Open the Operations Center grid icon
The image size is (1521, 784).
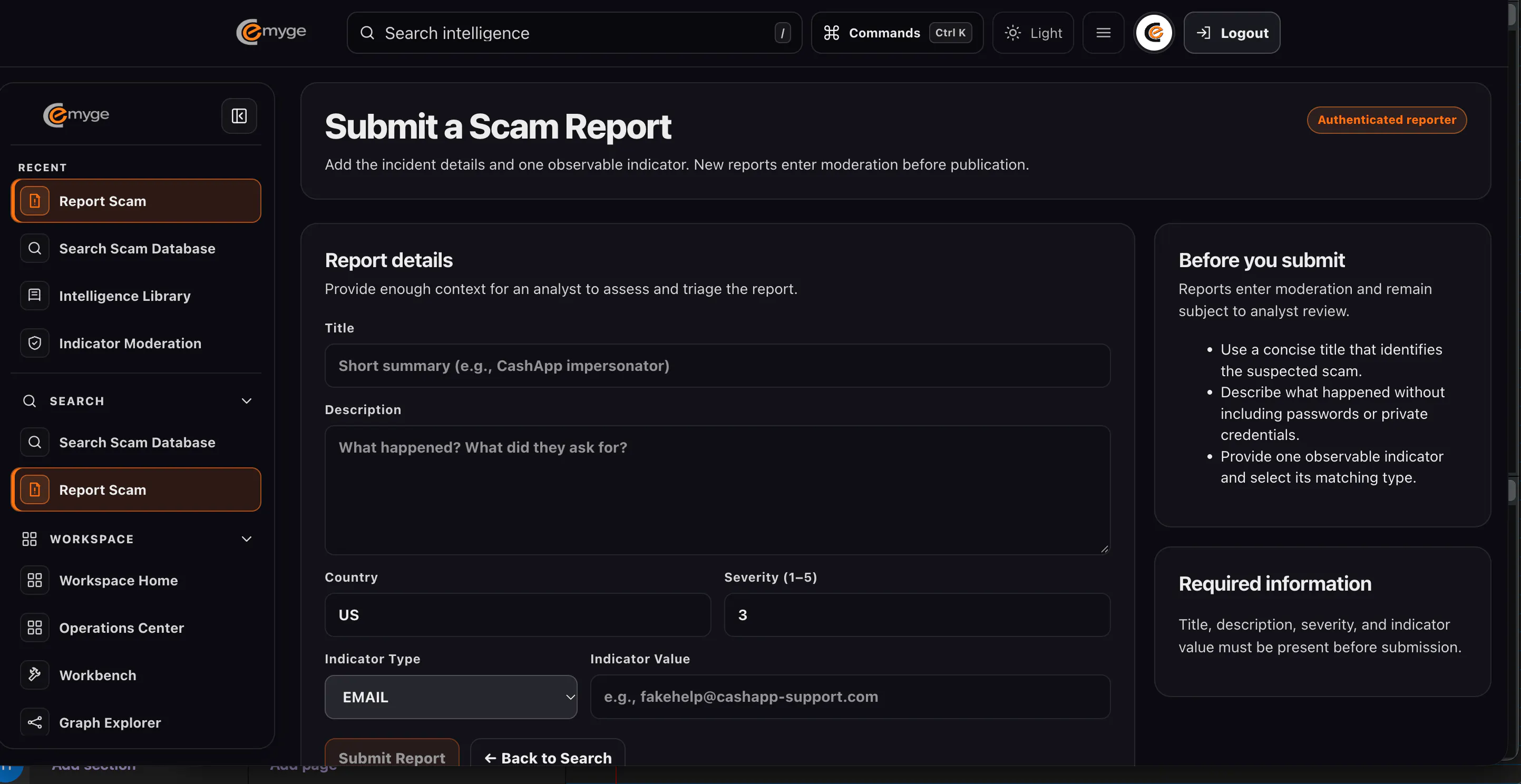coord(35,628)
